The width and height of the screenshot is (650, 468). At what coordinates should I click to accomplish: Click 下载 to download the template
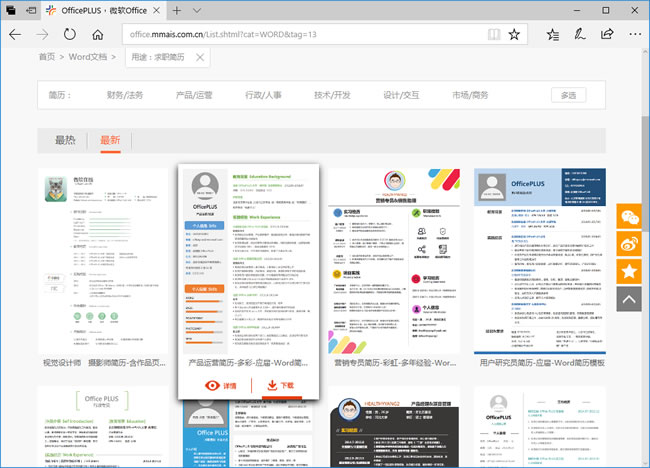click(x=281, y=386)
